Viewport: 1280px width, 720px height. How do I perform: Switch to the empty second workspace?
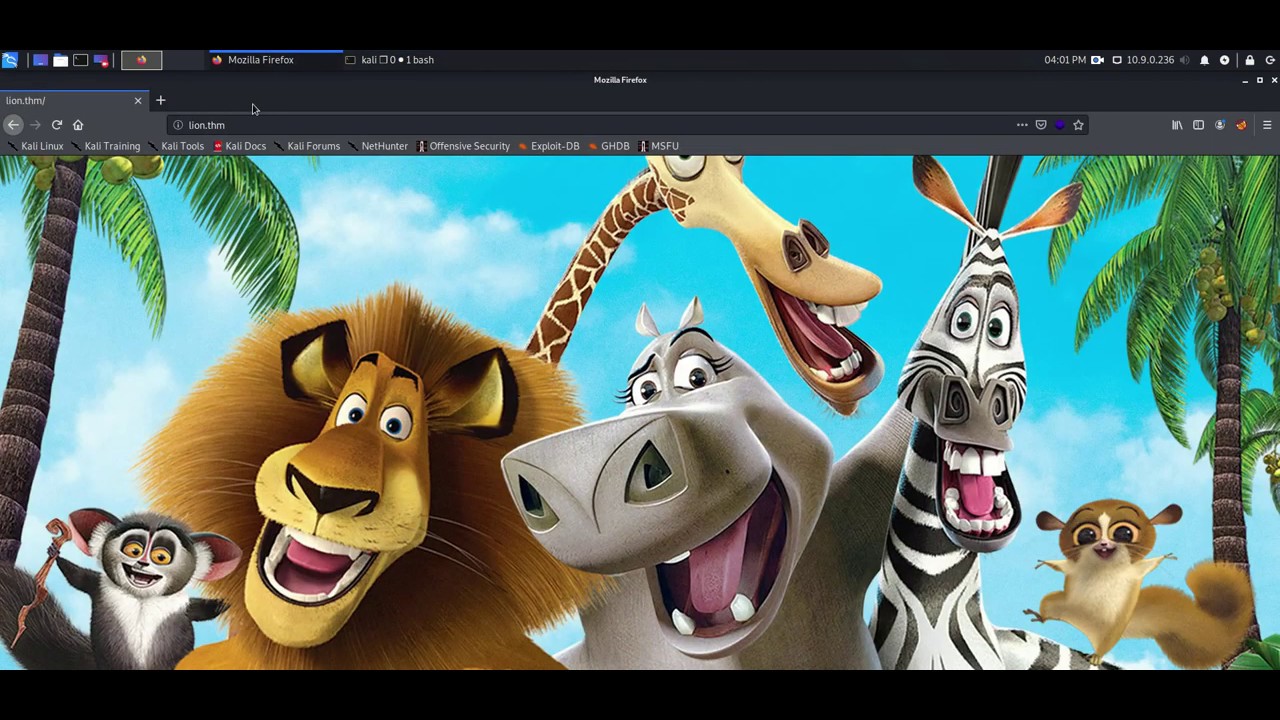[182, 60]
